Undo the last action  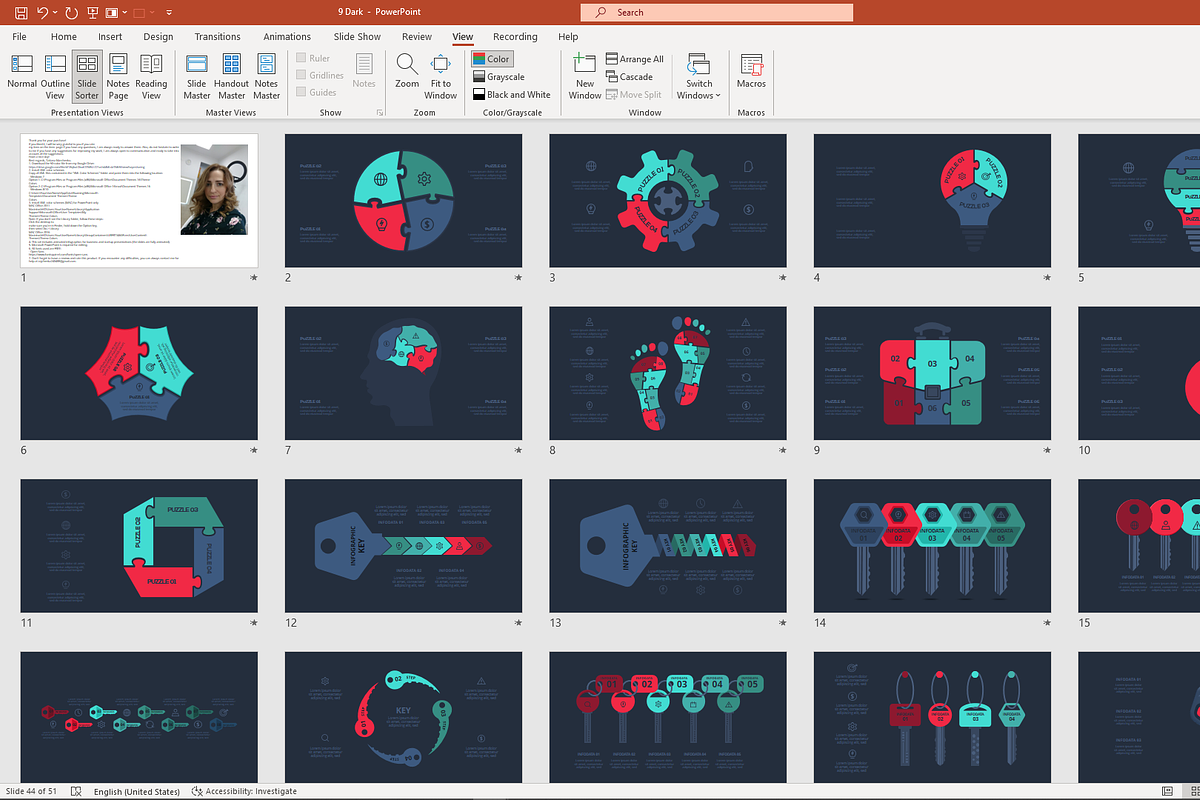coord(43,13)
